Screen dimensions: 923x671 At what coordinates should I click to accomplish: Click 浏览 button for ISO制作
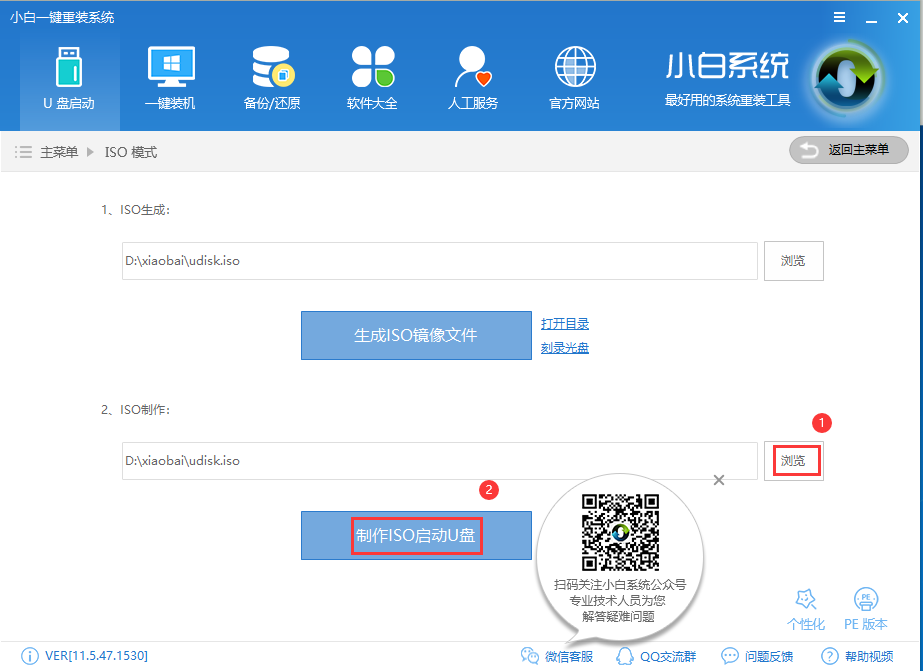coord(793,461)
